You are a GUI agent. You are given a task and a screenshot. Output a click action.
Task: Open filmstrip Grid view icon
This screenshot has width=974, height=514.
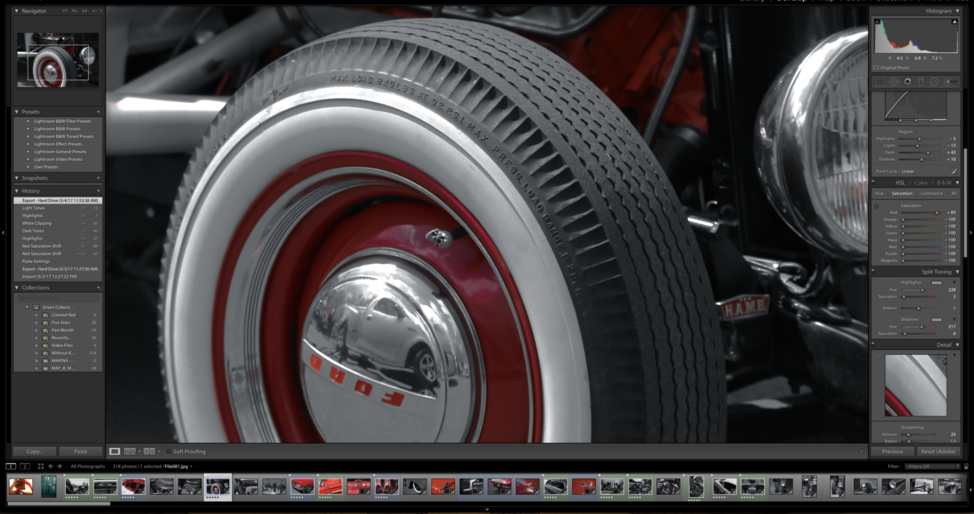click(x=40, y=466)
